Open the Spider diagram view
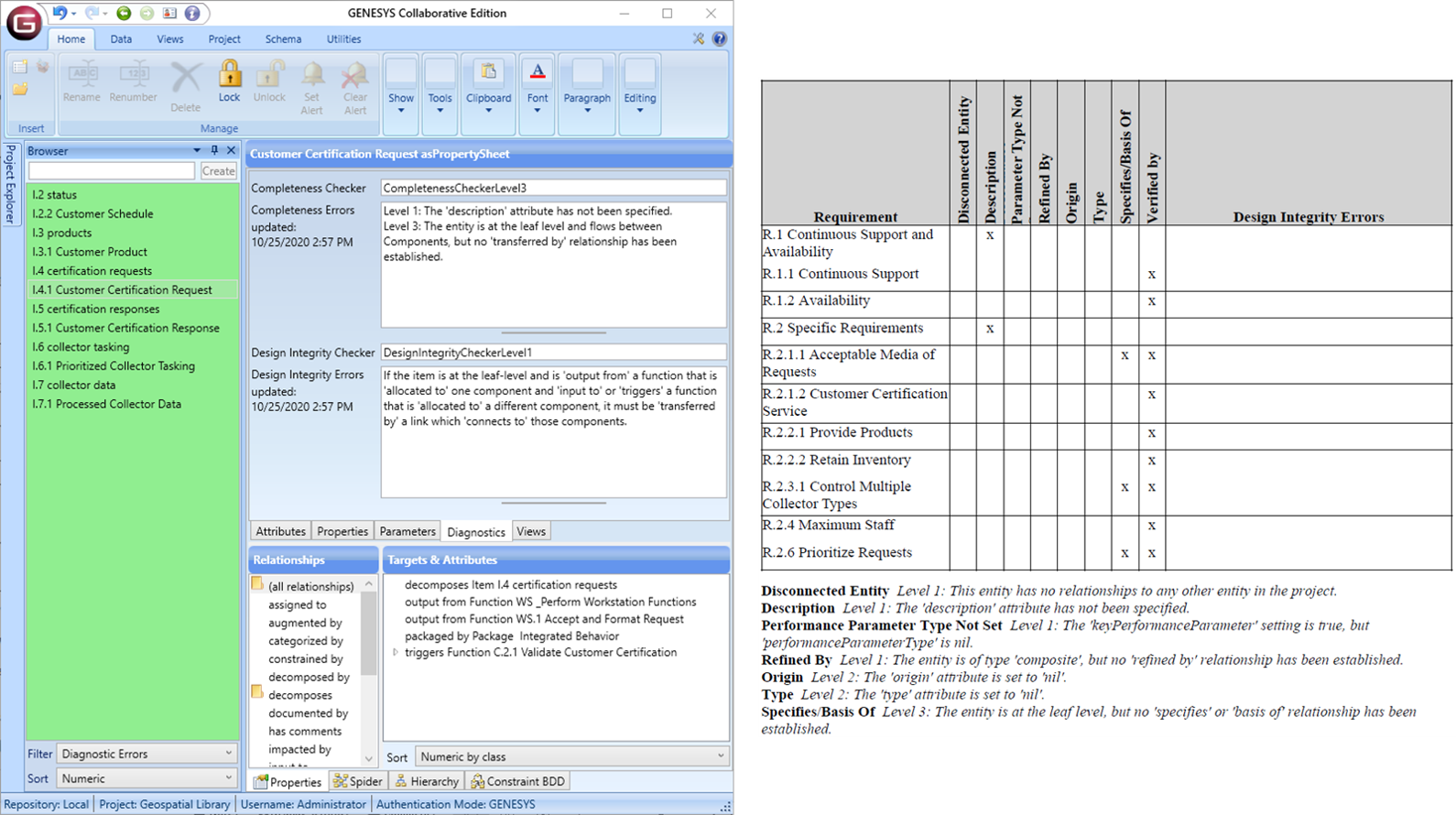The height and width of the screenshot is (815, 1456). 358,781
